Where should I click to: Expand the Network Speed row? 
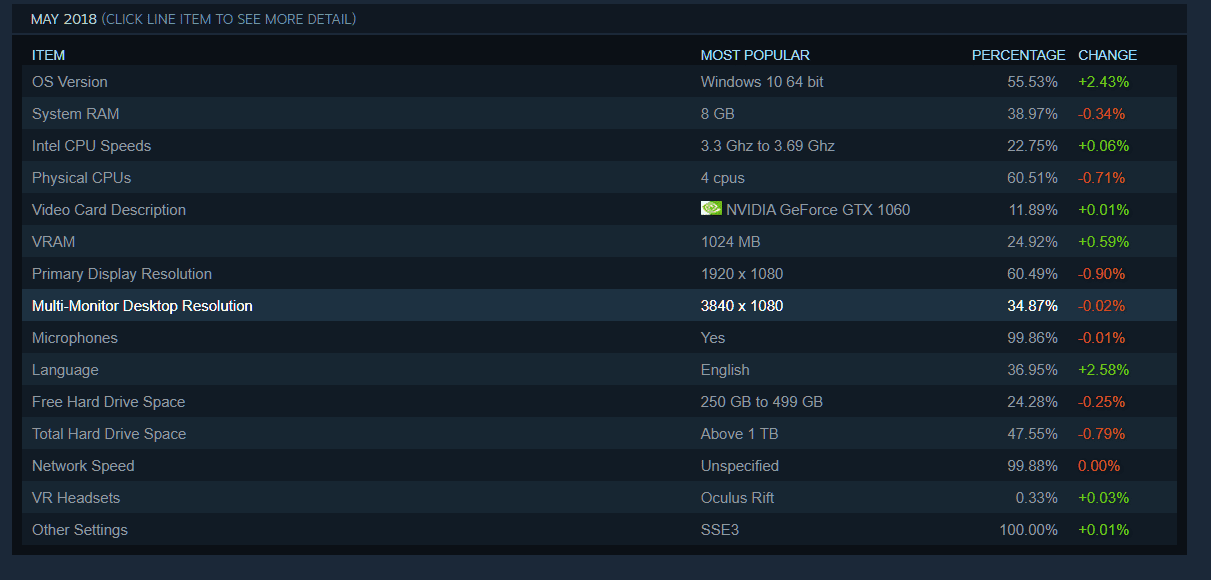[x=83, y=466]
